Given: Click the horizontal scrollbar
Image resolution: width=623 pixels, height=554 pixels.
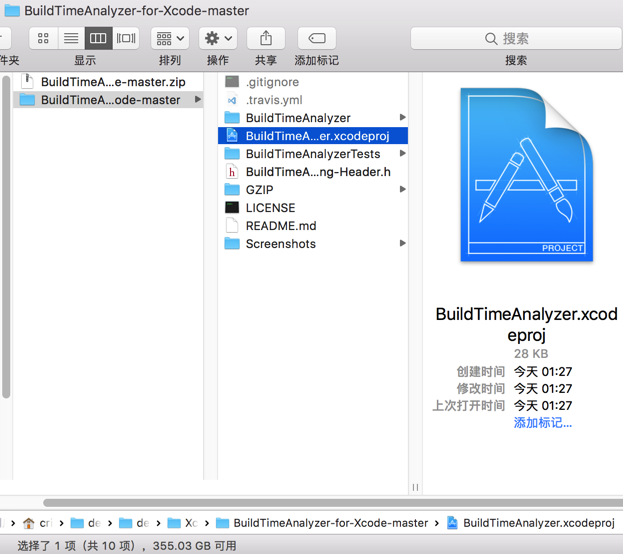Looking at the screenshot, I should point(333,503).
